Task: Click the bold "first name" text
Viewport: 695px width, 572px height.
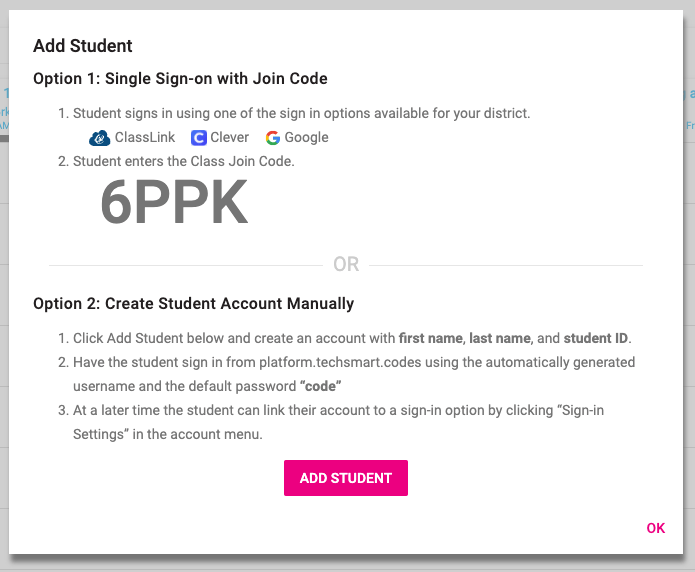Action: [x=432, y=338]
